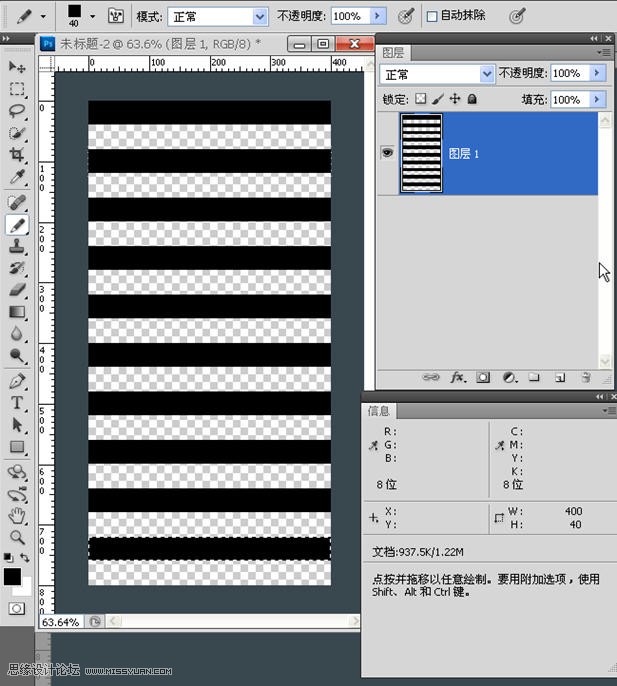Viewport: 617px width, 686px height.
Task: Click the Layer 1 thumbnail
Action: click(x=421, y=153)
